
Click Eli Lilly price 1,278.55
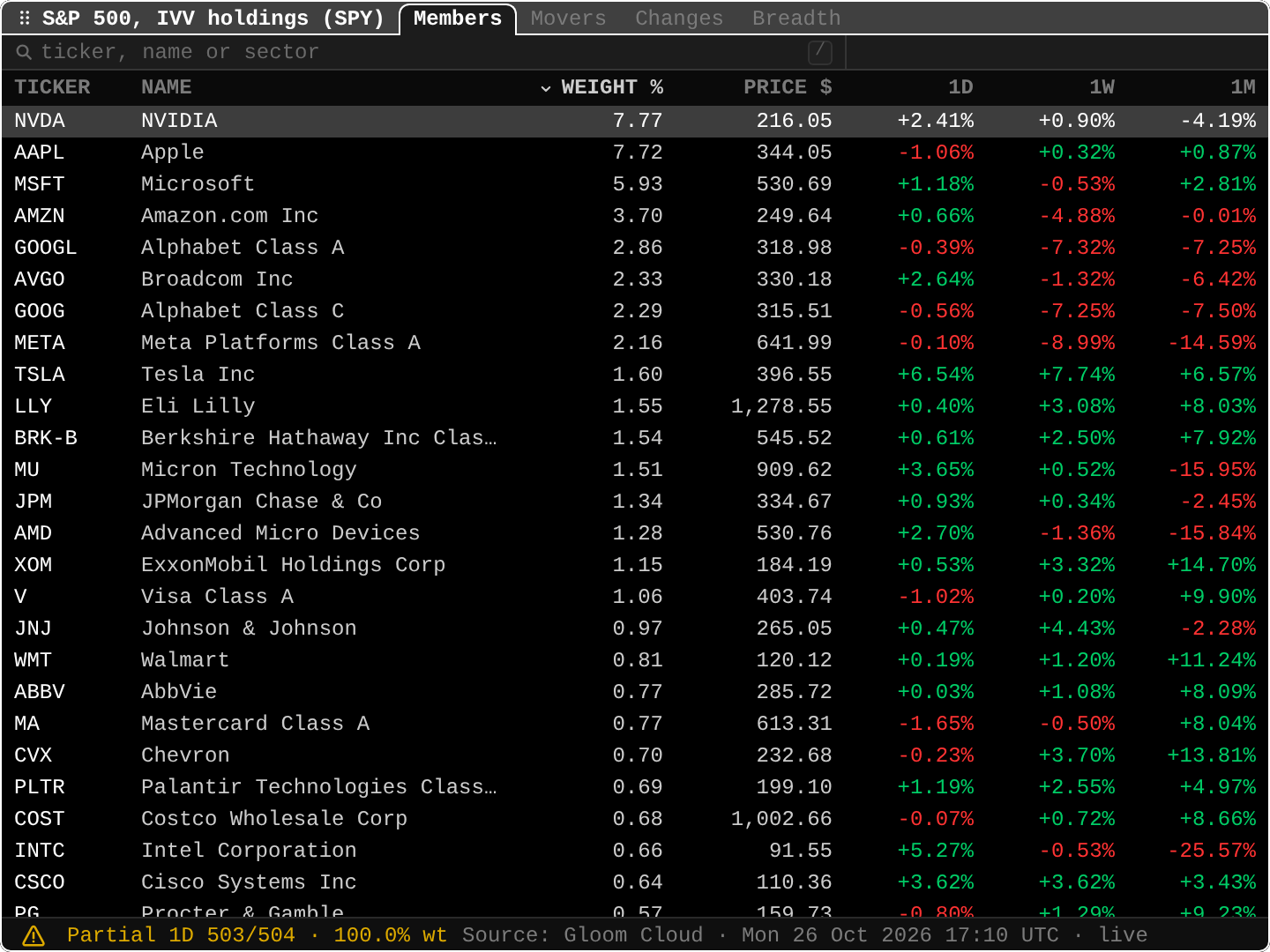point(781,406)
